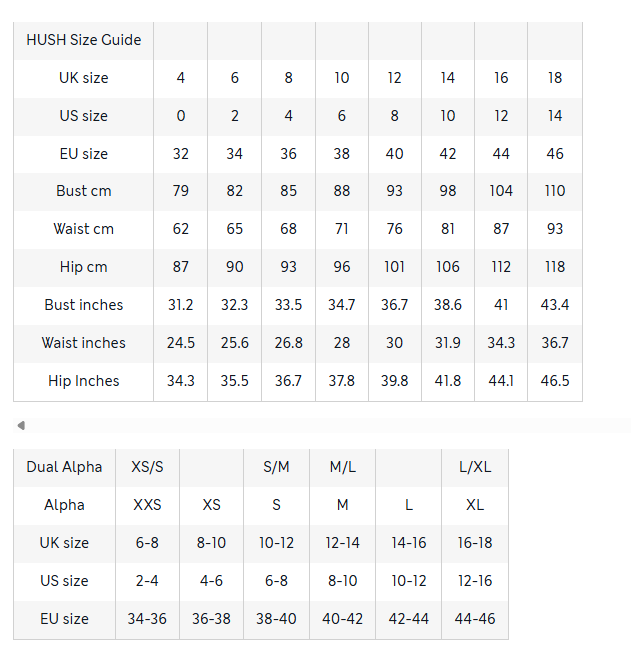Select the XS/S dual alpha cell

click(147, 467)
